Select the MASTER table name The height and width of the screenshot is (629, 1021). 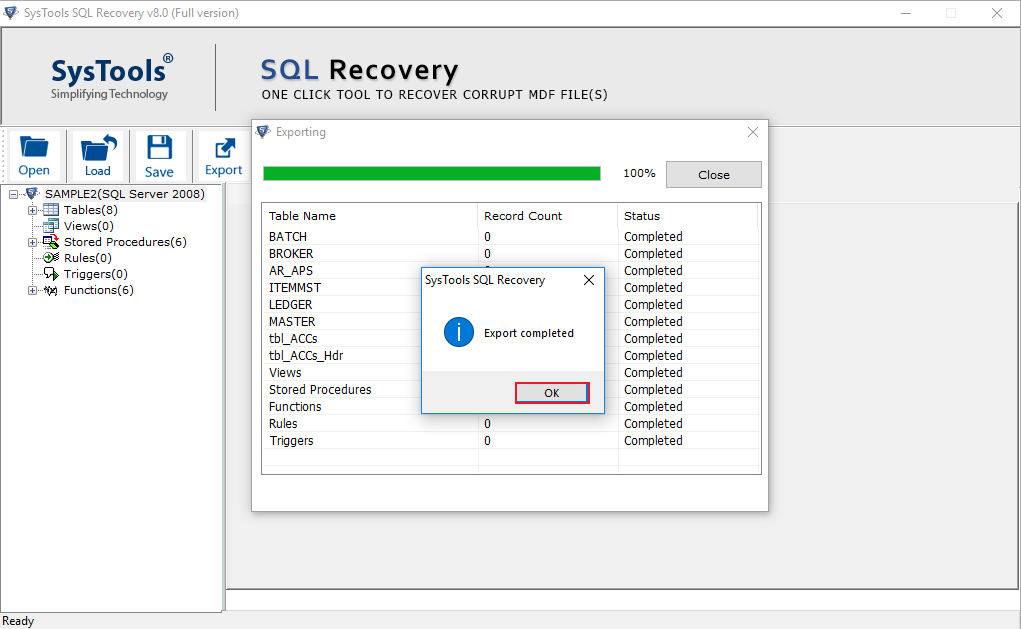292,321
